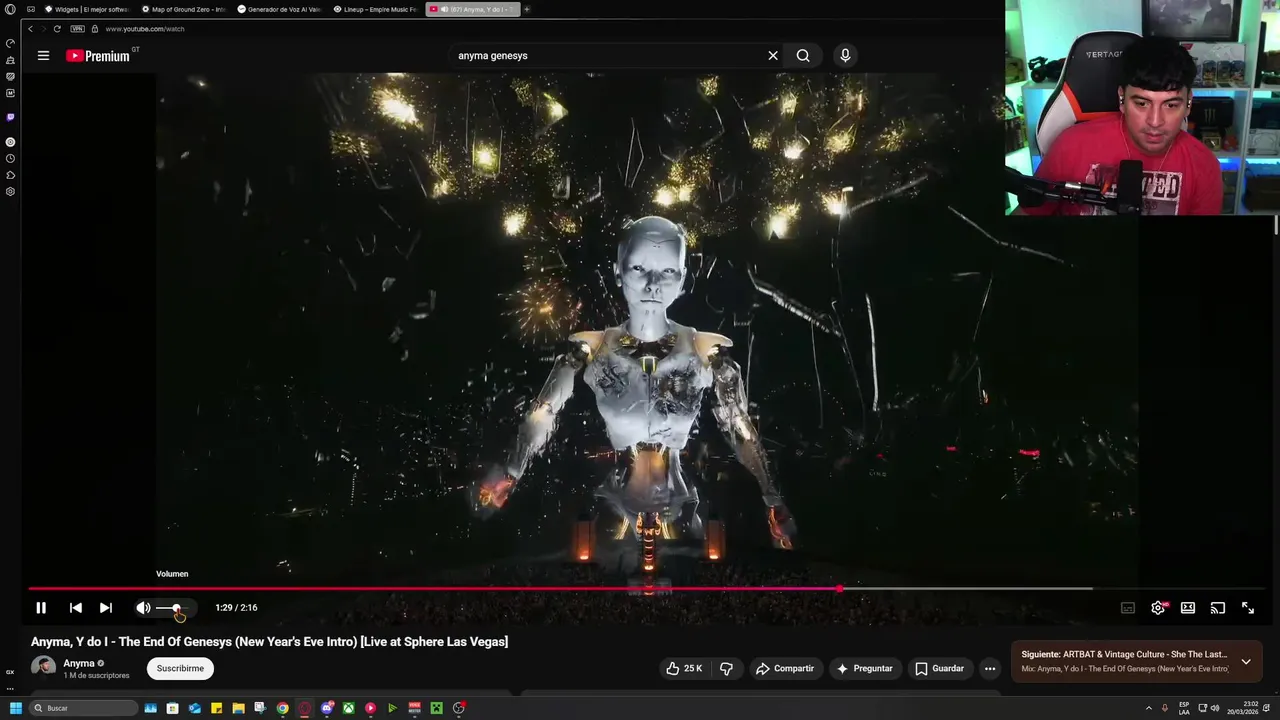Image resolution: width=1280 pixels, height=720 pixels.
Task: Switch to Generador de Voz AI tab
Action: [279, 9]
